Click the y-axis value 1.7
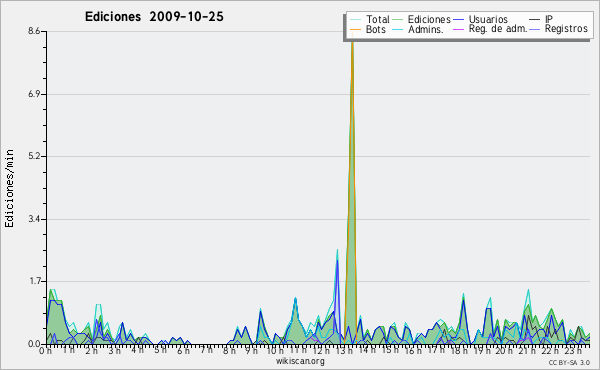Viewport: 600px width, 370px height. tap(34, 281)
